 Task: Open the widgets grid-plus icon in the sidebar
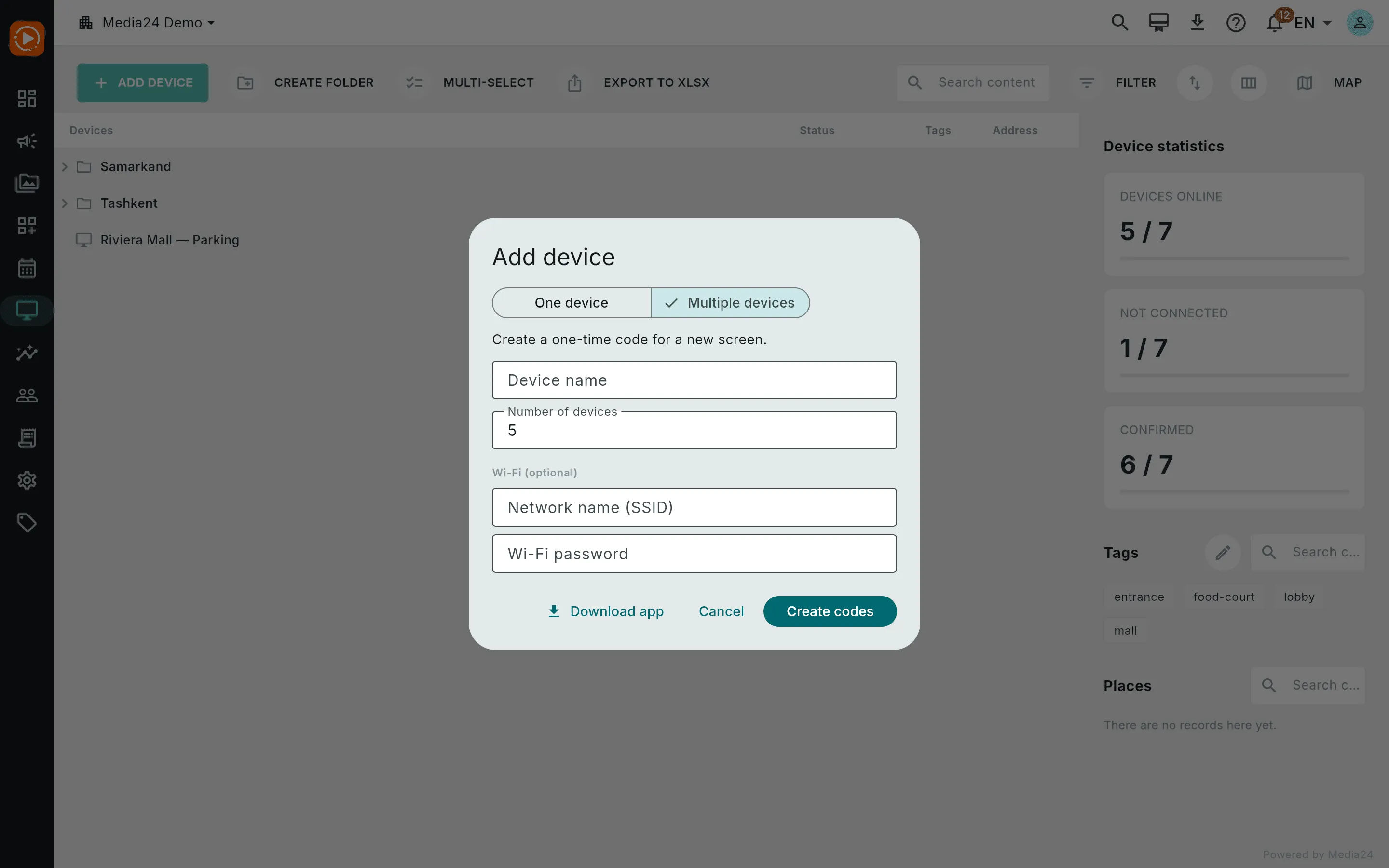tap(27, 226)
